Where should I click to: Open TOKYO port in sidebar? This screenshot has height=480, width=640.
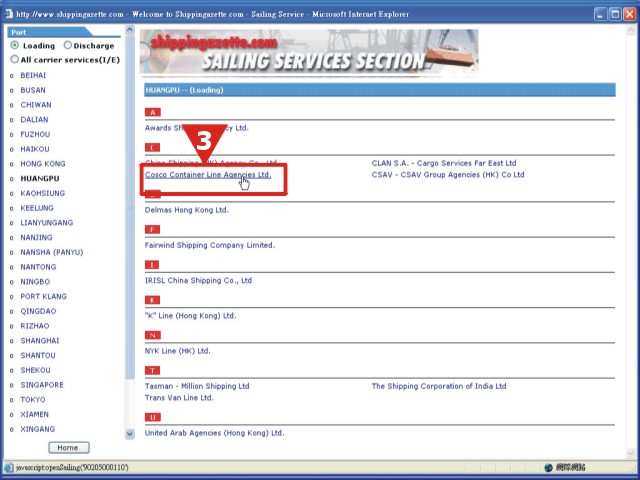tap(33, 399)
